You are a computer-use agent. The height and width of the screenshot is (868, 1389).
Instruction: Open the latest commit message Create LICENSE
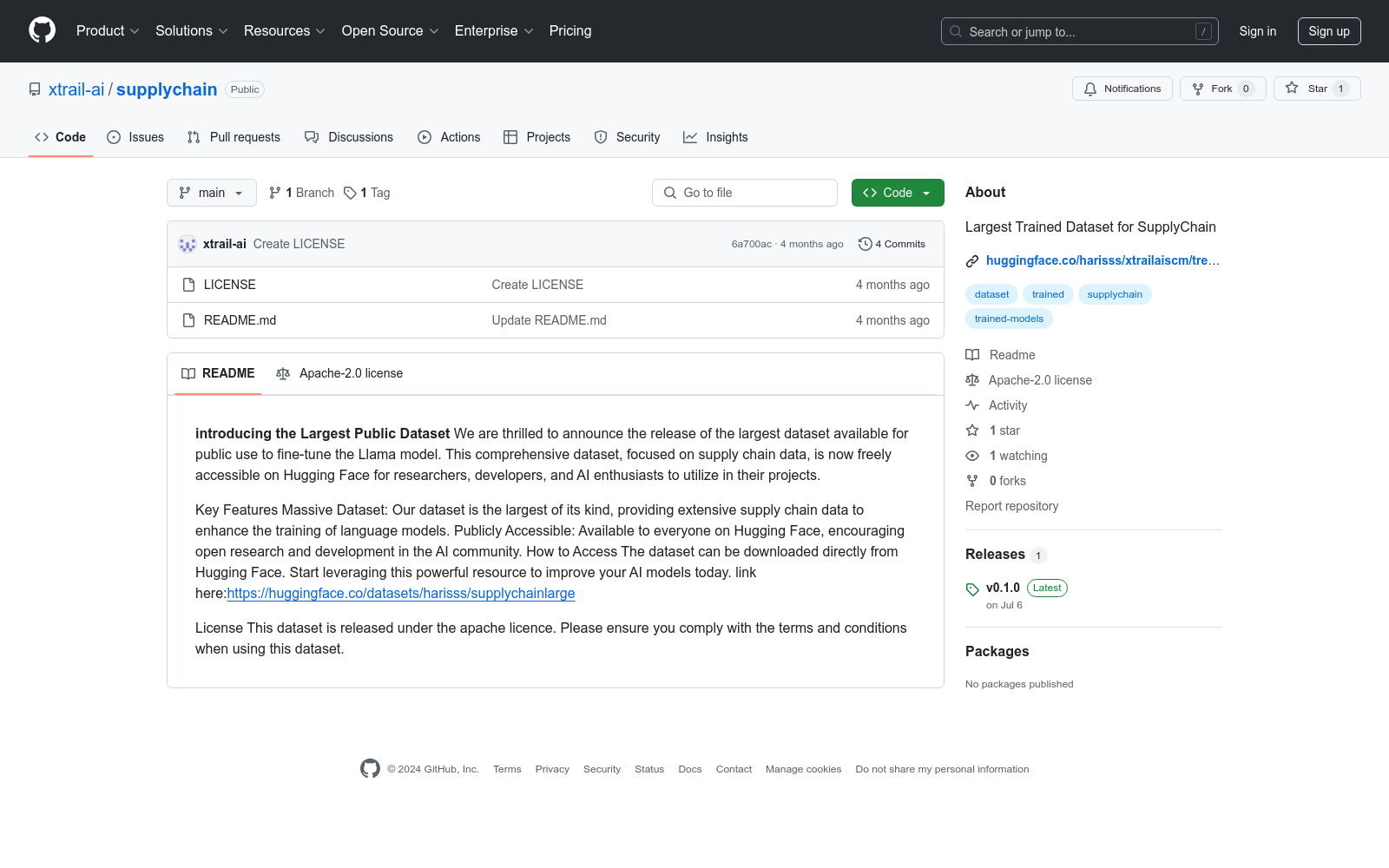pyautogui.click(x=299, y=244)
